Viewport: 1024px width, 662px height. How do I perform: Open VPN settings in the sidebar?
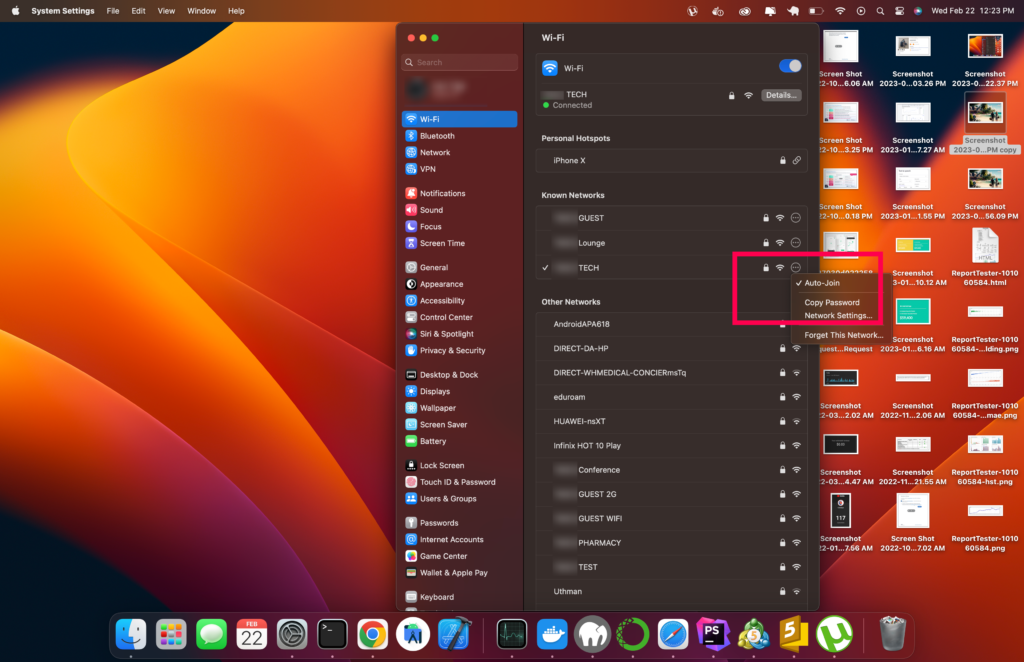tap(460, 168)
